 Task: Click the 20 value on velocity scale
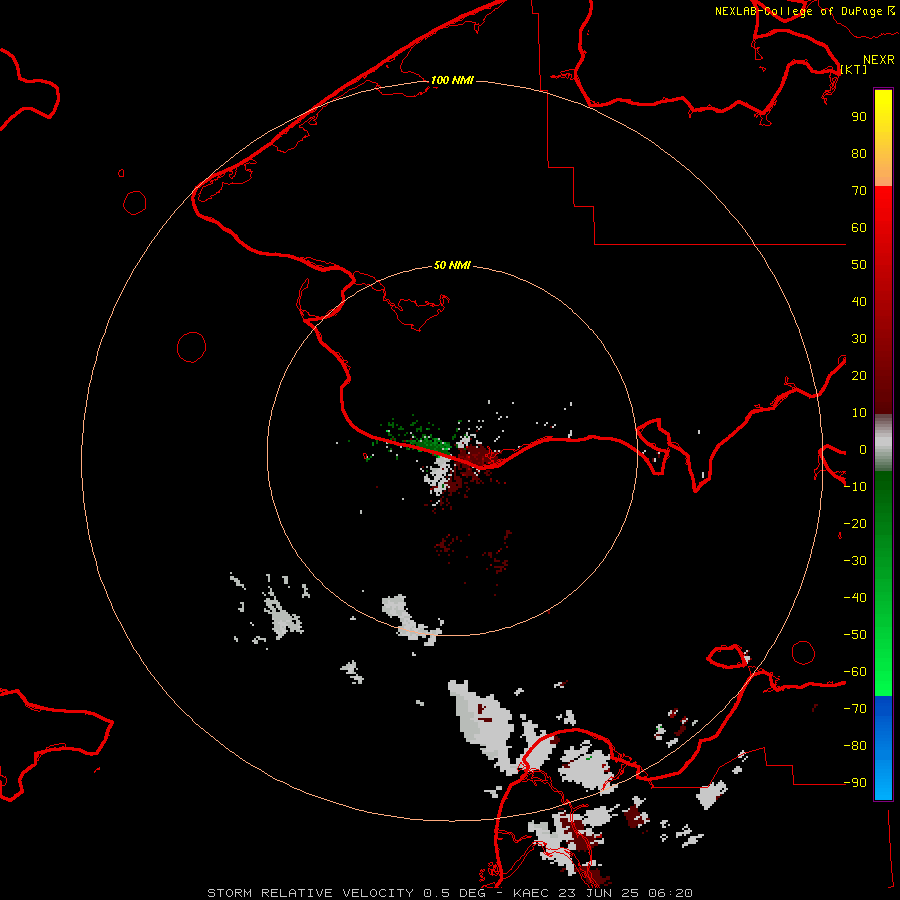click(859, 375)
